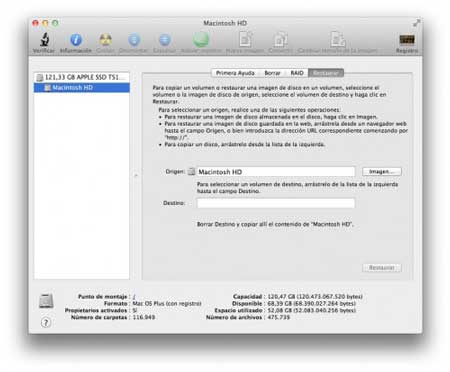Open the Información toolbar icon
This screenshot has width=450, height=372.
[x=76, y=40]
